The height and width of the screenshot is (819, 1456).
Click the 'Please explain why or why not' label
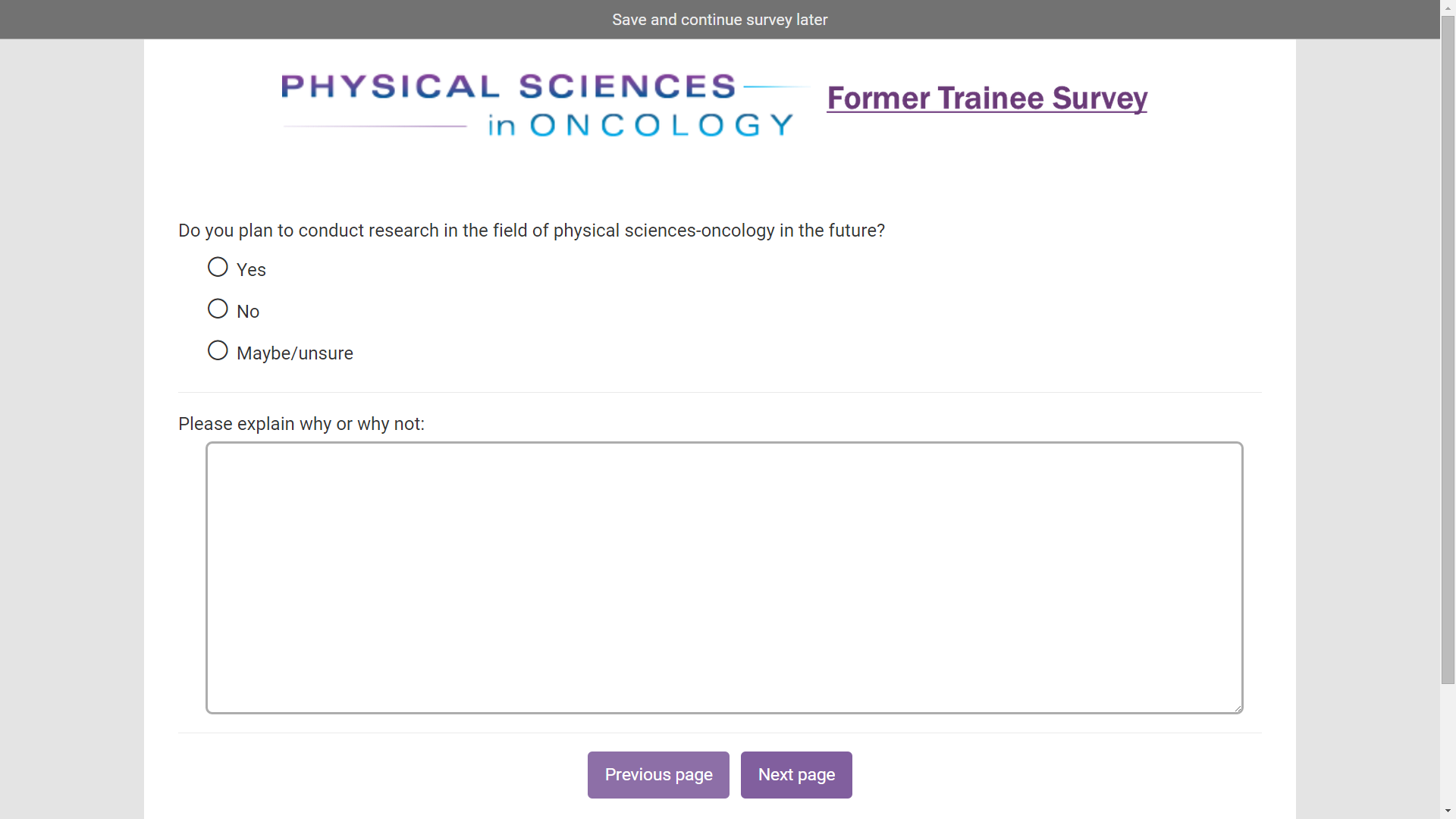[x=301, y=424]
